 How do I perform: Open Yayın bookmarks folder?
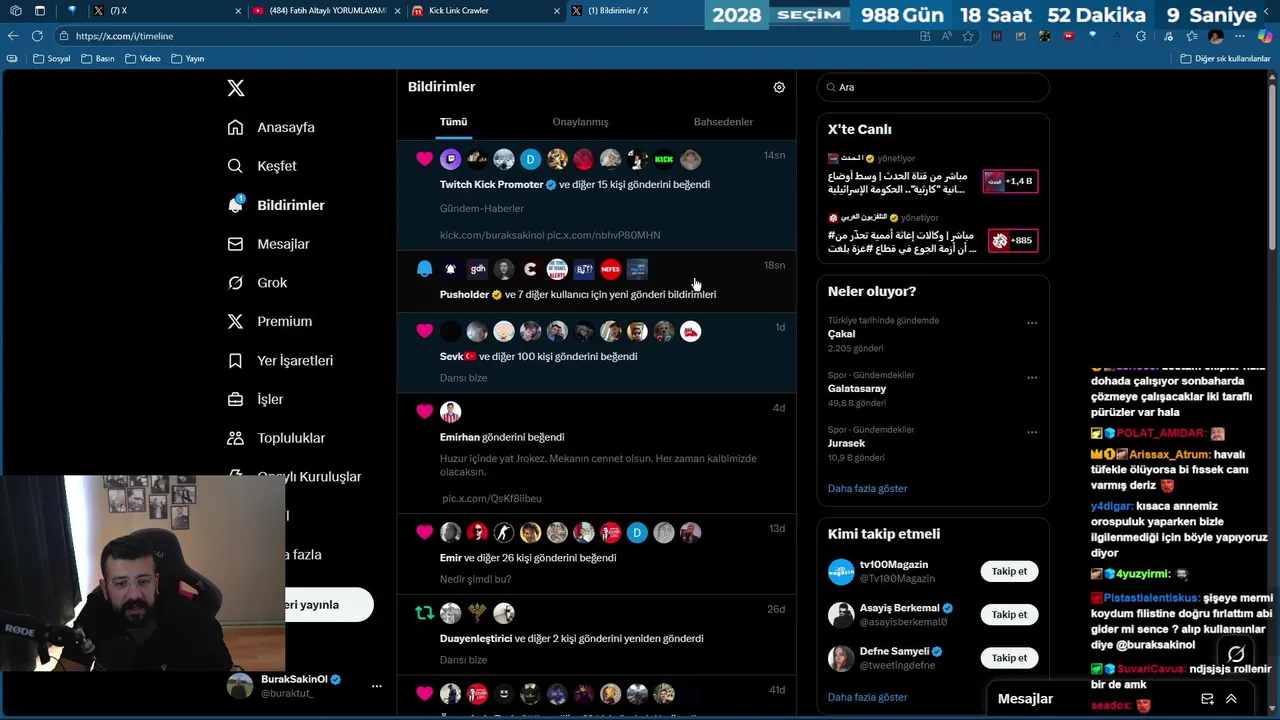click(188, 59)
